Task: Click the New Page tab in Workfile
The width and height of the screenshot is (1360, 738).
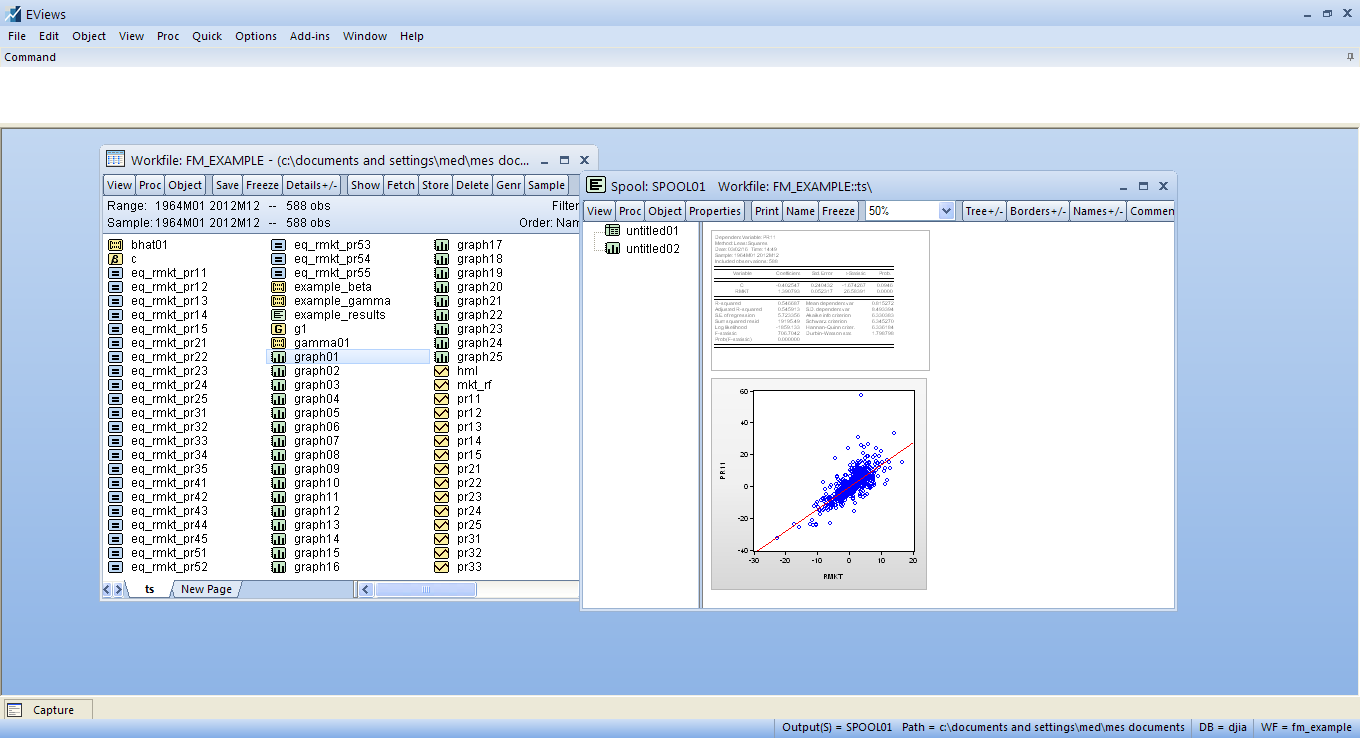Action: pos(206,589)
